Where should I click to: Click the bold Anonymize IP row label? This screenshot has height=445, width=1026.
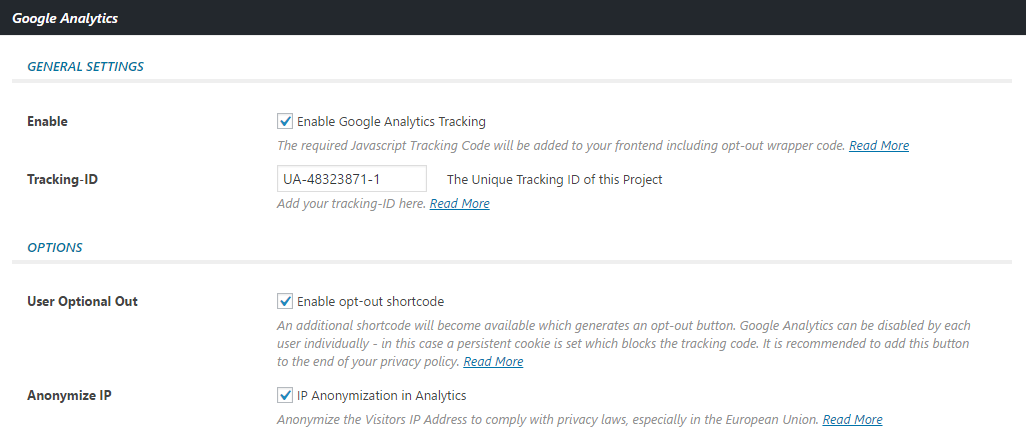point(69,395)
